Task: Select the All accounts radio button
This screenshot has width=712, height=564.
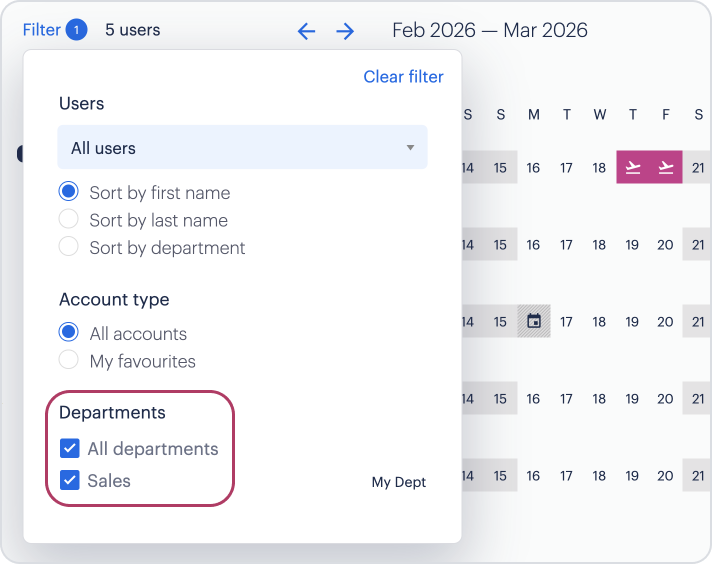Action: tap(69, 333)
